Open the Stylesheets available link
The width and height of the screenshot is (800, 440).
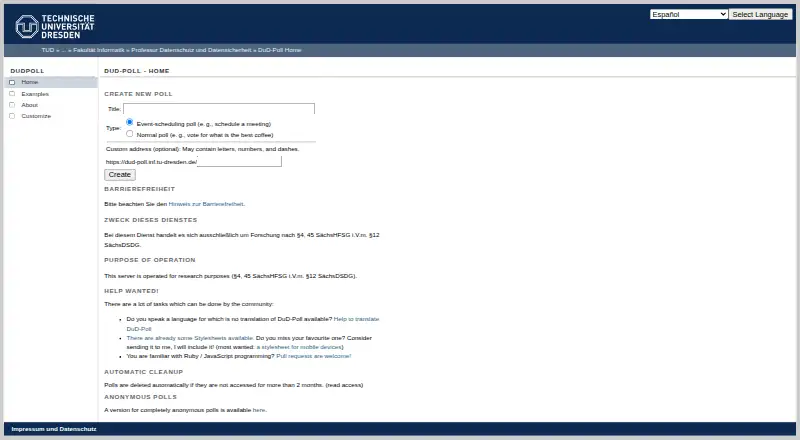pyautogui.click(x=190, y=338)
